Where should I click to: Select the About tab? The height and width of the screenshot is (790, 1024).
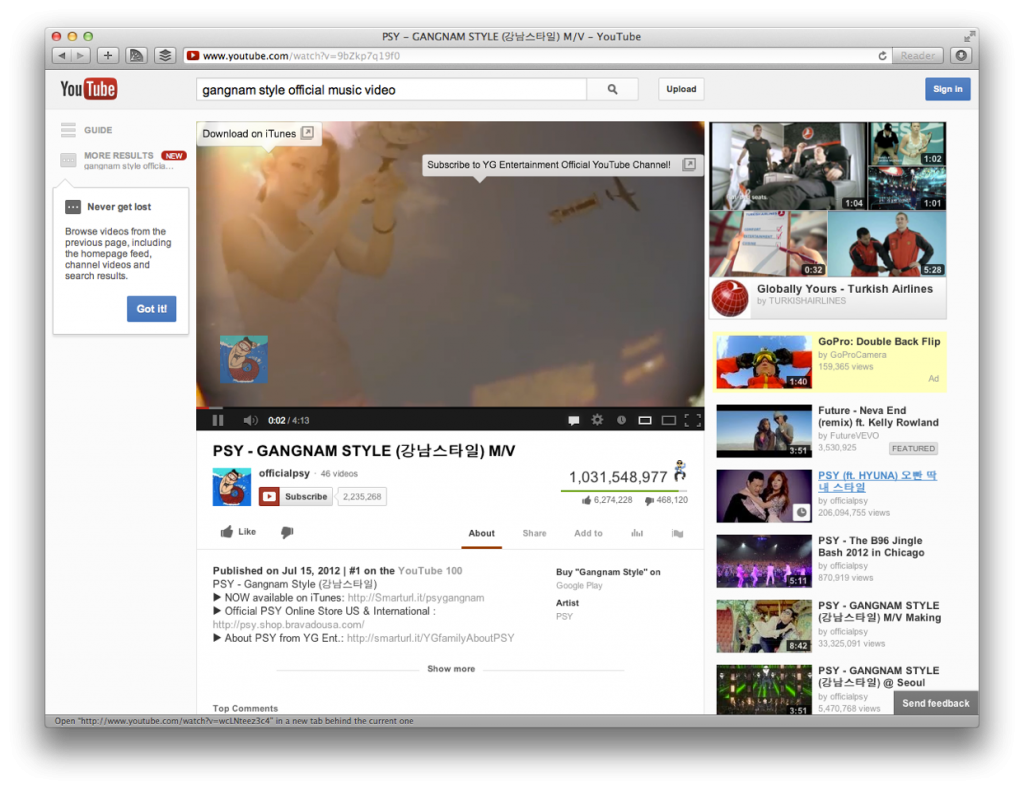pyautogui.click(x=481, y=533)
